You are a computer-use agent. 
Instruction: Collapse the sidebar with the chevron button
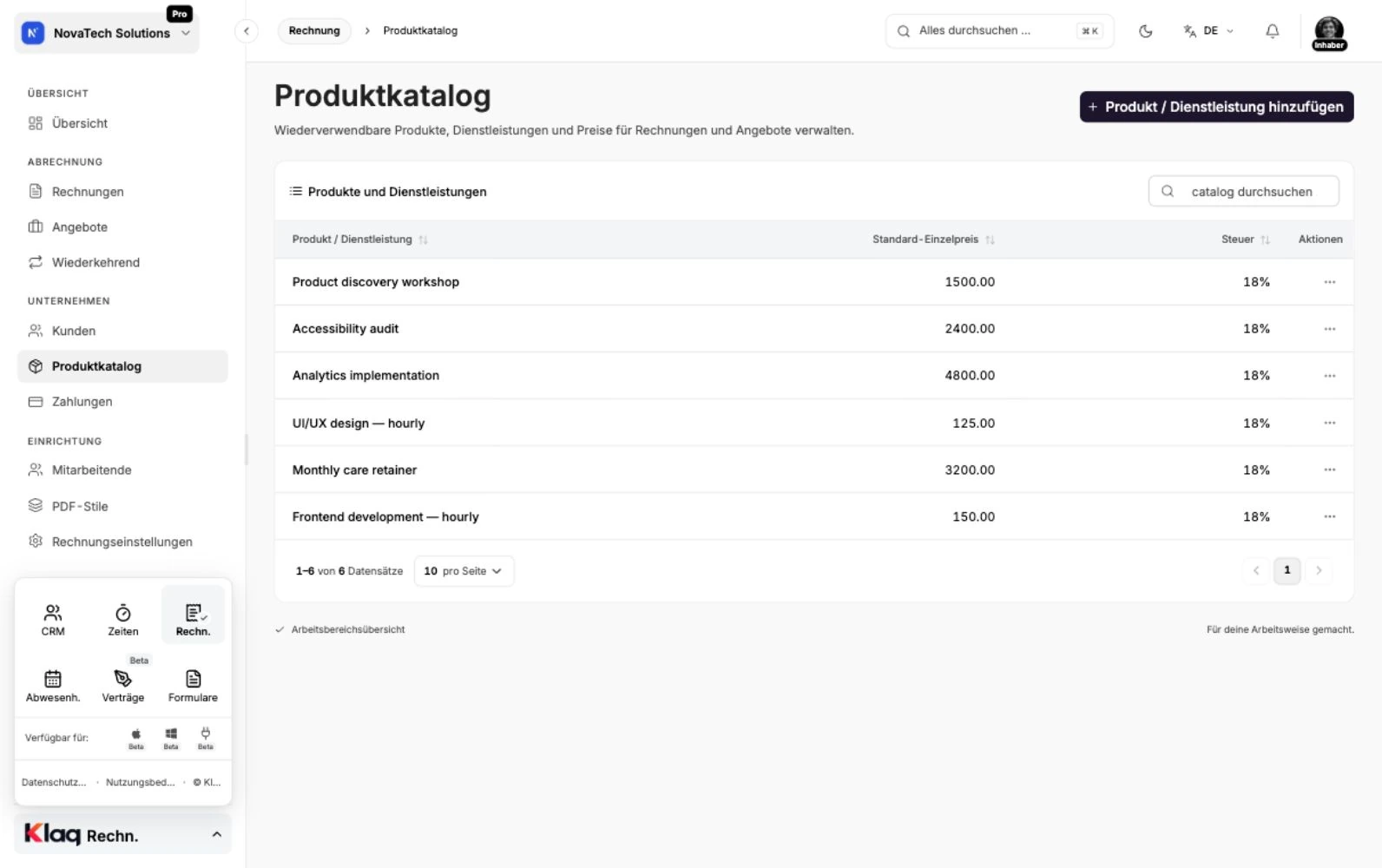247,31
